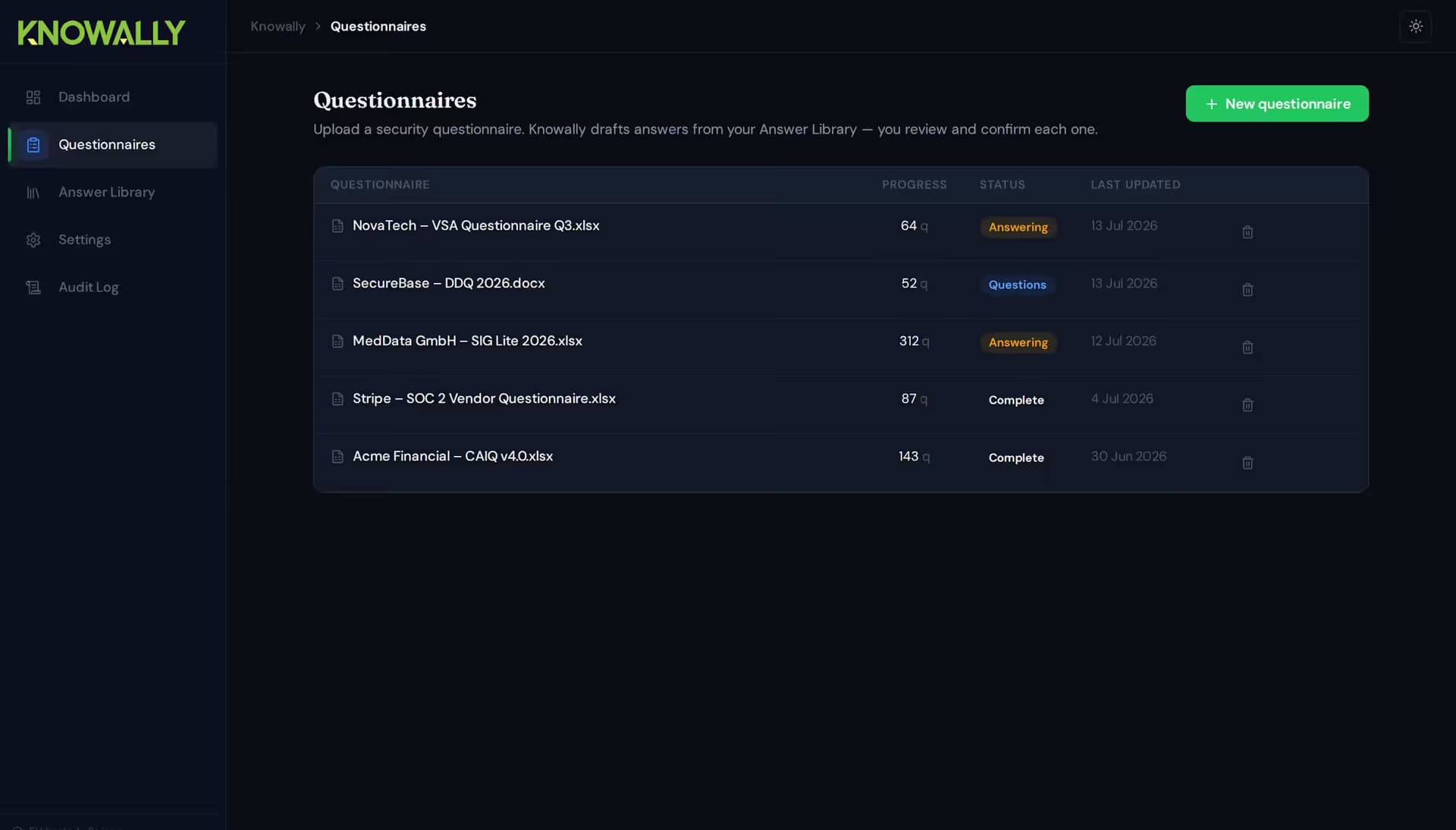Delete the Acme Financial row via trash icon

point(1247,463)
